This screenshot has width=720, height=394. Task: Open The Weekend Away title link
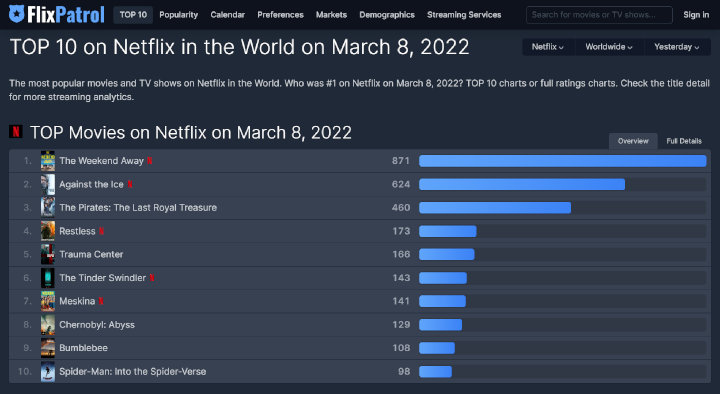pyautogui.click(x=101, y=161)
